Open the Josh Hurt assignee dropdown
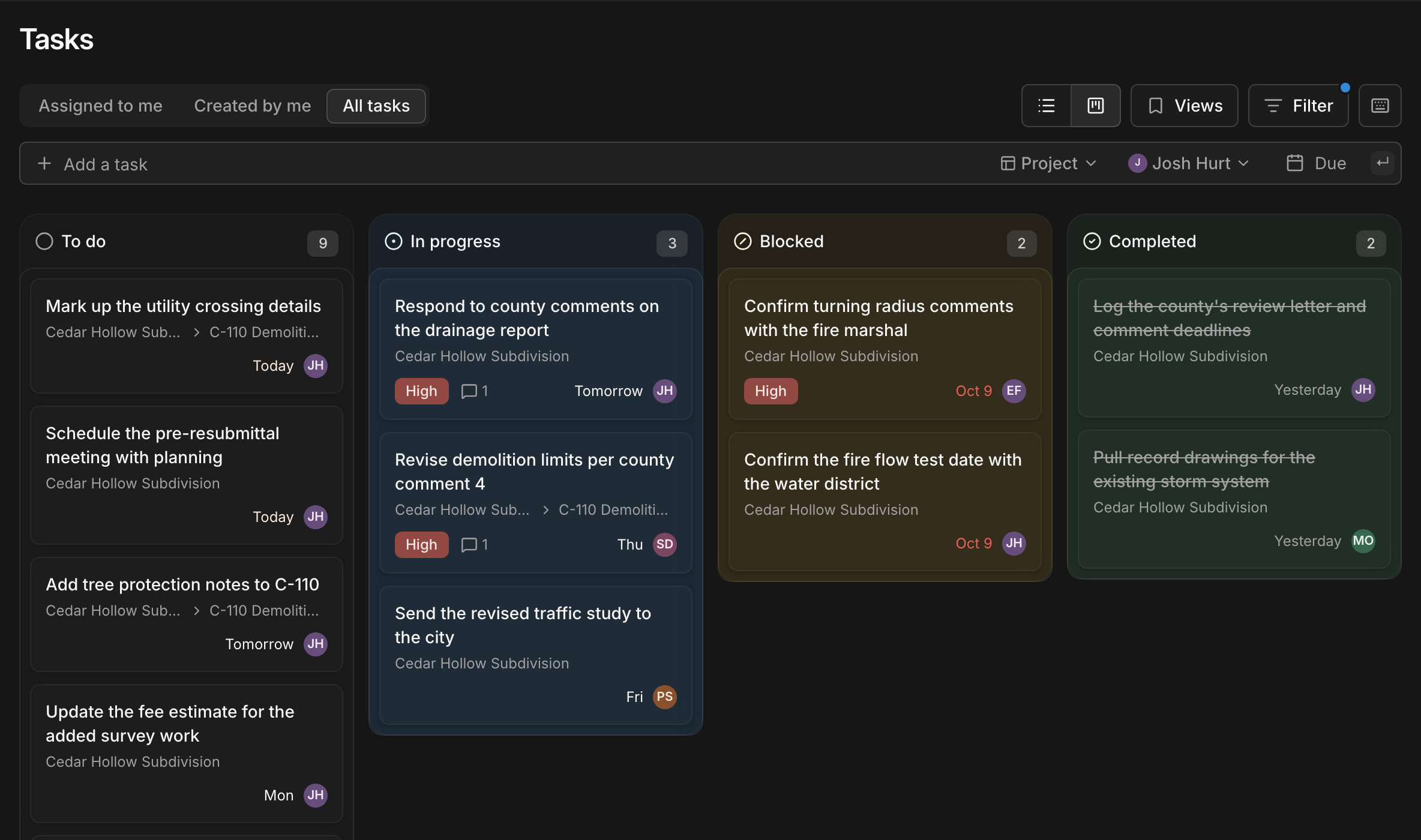This screenshot has height=840, width=1421. click(x=1188, y=163)
